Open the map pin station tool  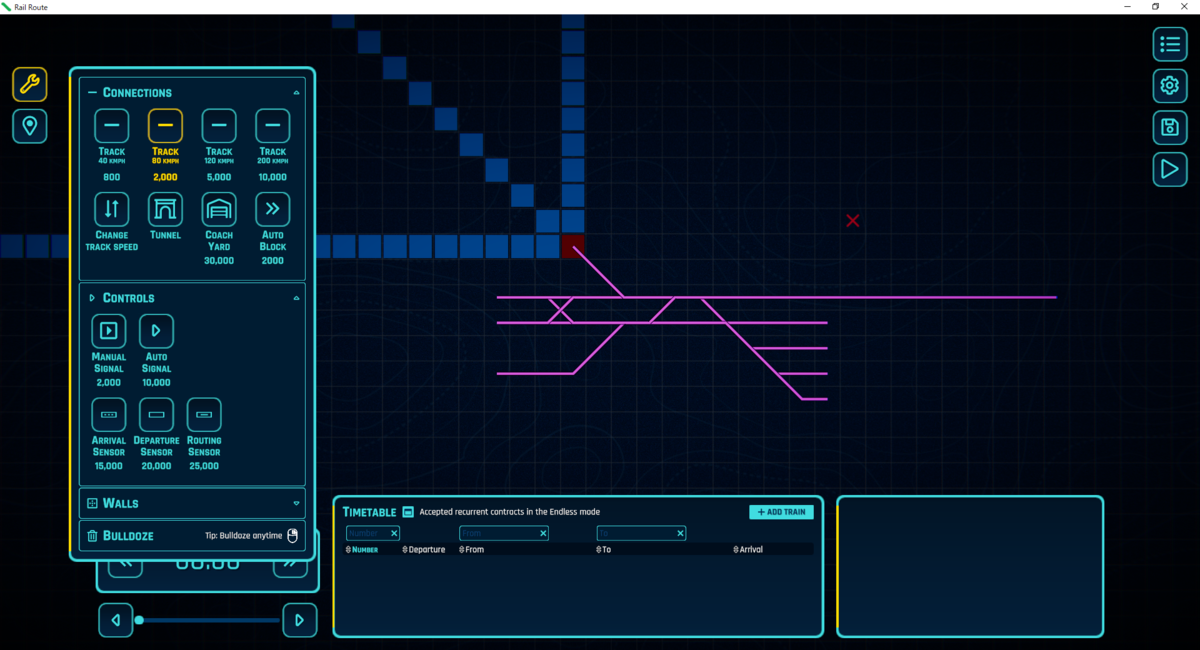30,126
